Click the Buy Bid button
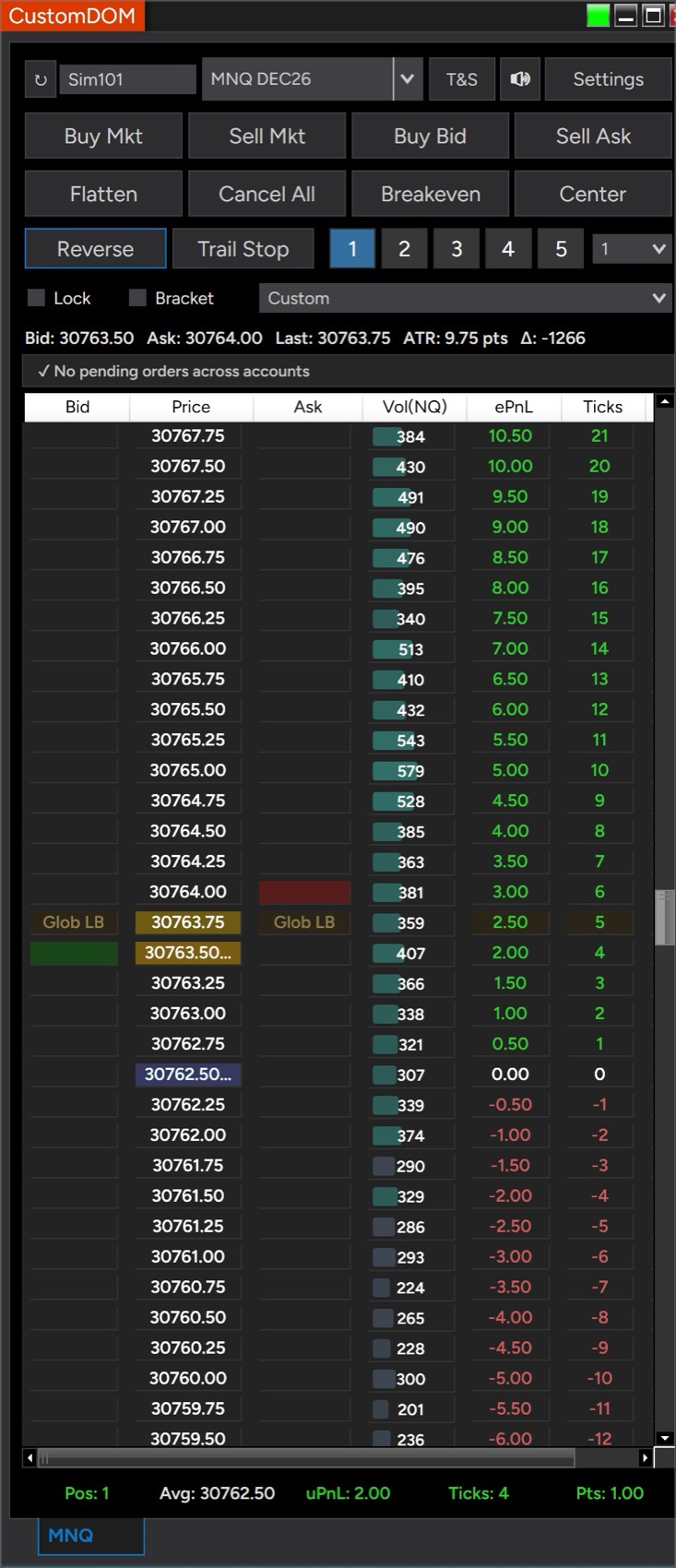 click(x=430, y=137)
